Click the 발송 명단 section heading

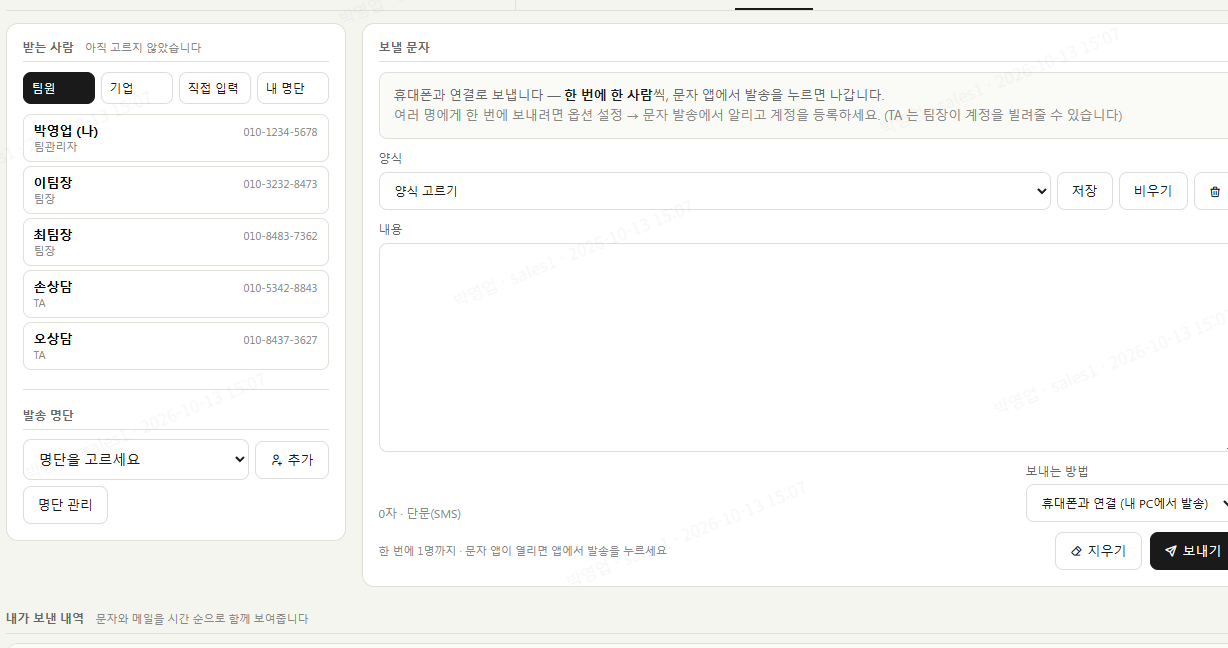[x=48, y=415]
